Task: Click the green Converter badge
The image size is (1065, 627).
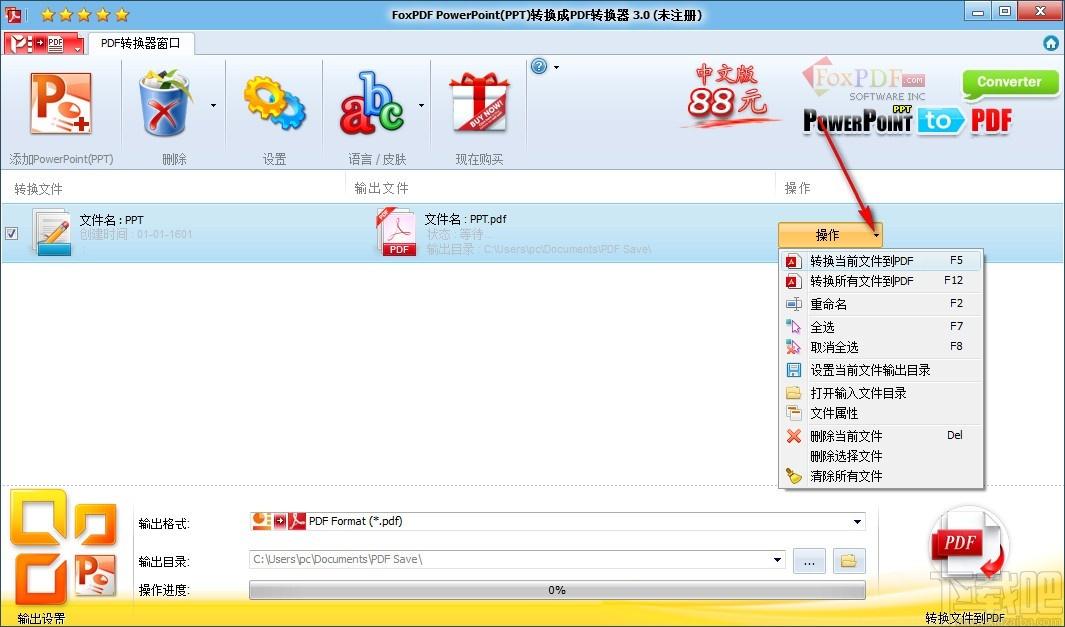Action: (x=1009, y=83)
